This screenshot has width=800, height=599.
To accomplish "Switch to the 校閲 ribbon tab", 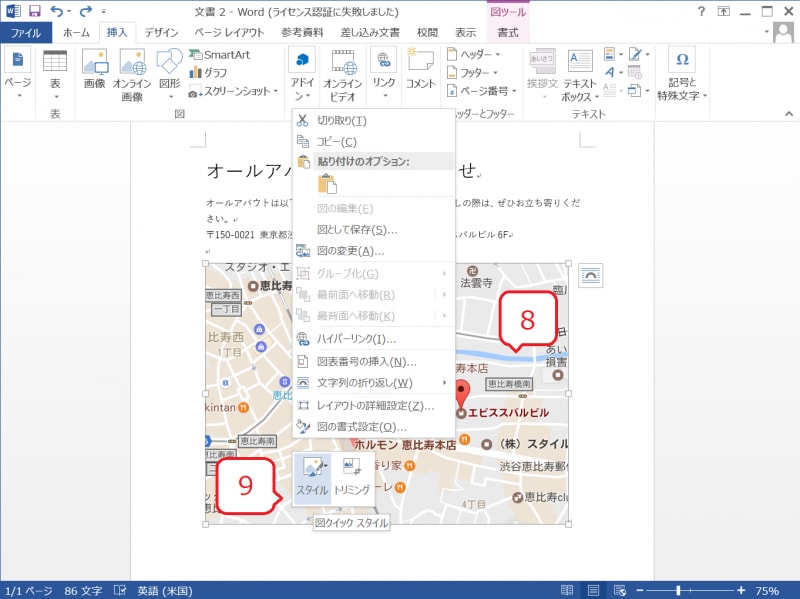I will point(426,31).
